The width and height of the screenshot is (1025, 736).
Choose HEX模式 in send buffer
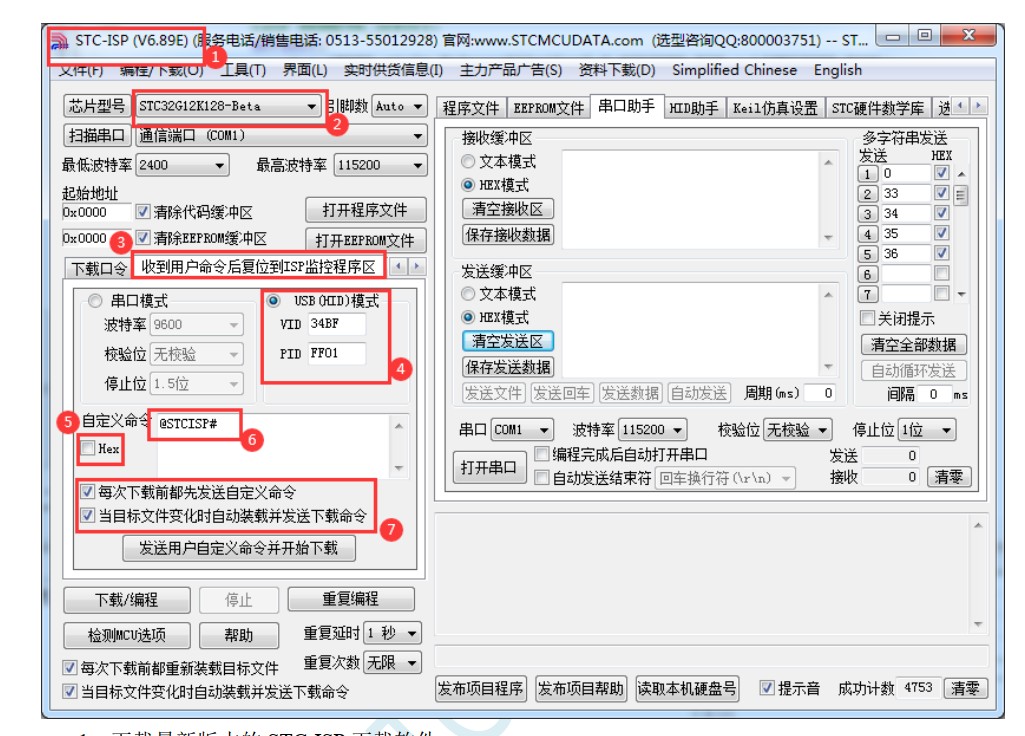click(468, 317)
